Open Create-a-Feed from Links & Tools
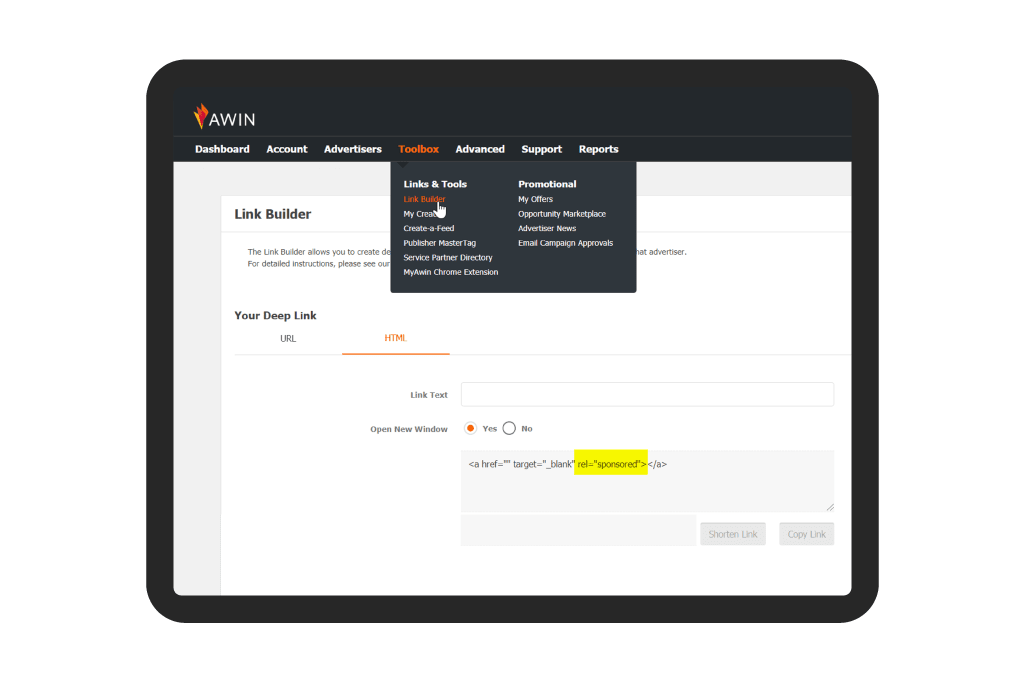 [428, 228]
